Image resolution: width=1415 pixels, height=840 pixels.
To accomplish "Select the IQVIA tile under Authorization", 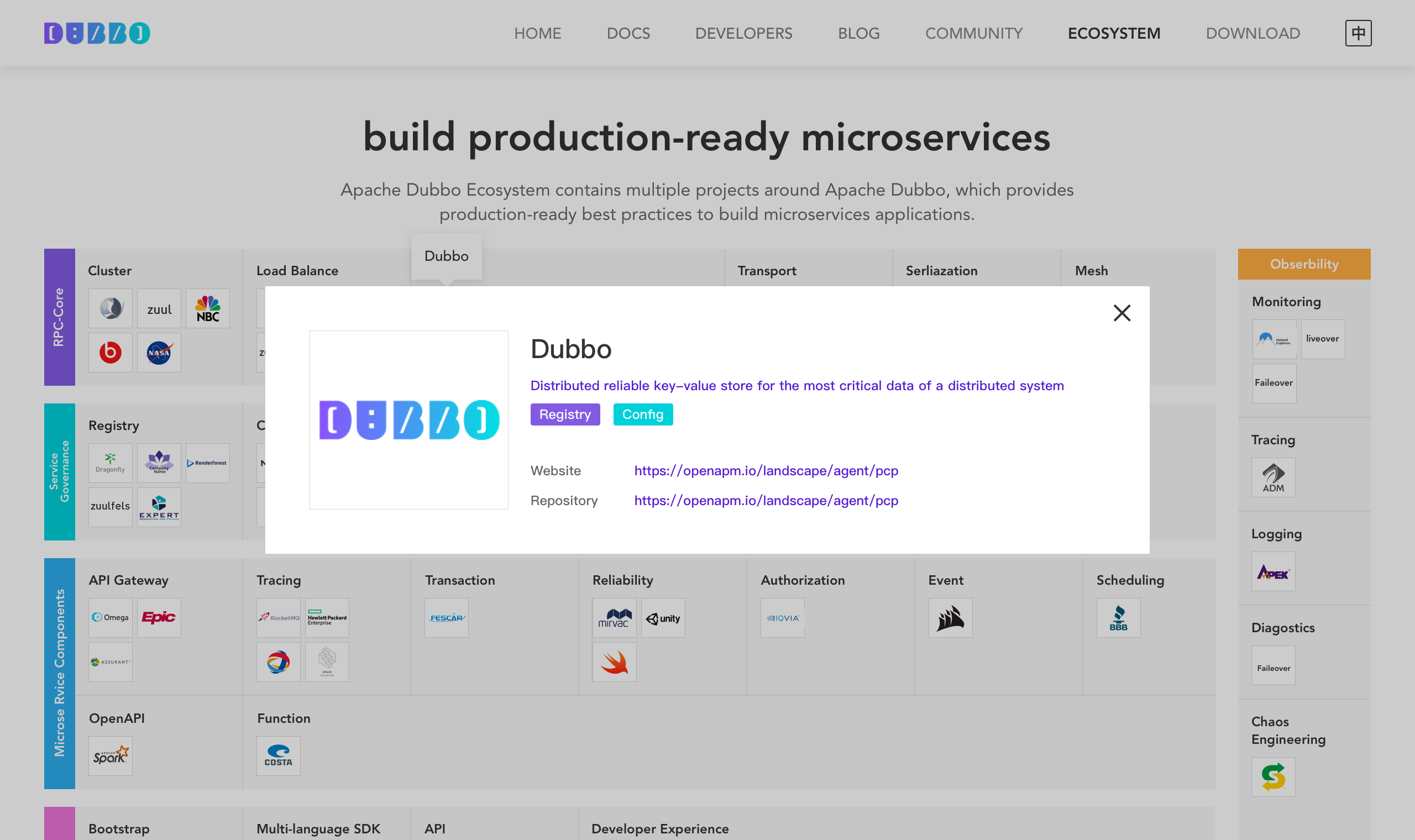I will (782, 617).
